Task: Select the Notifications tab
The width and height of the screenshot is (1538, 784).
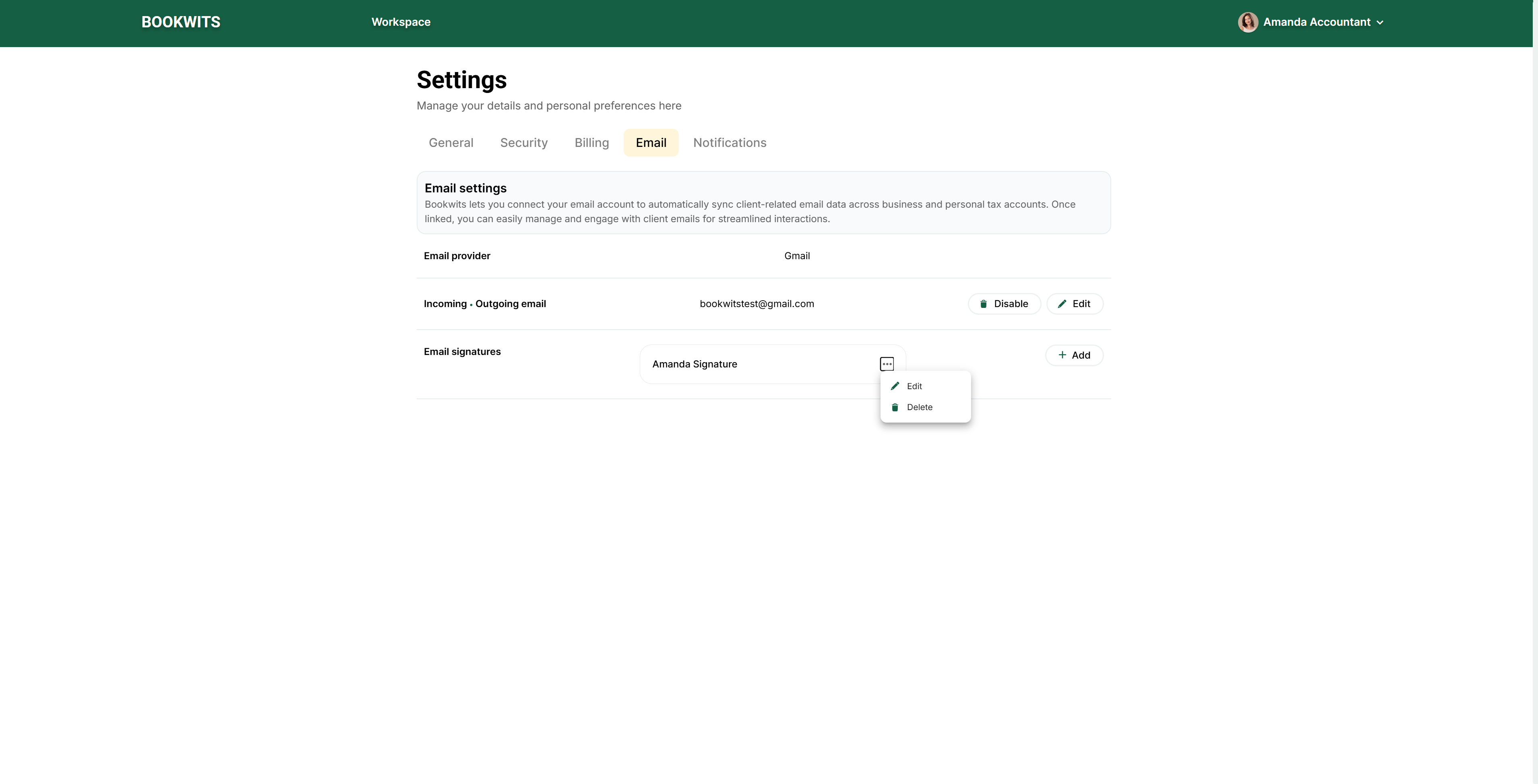Action: (730, 142)
